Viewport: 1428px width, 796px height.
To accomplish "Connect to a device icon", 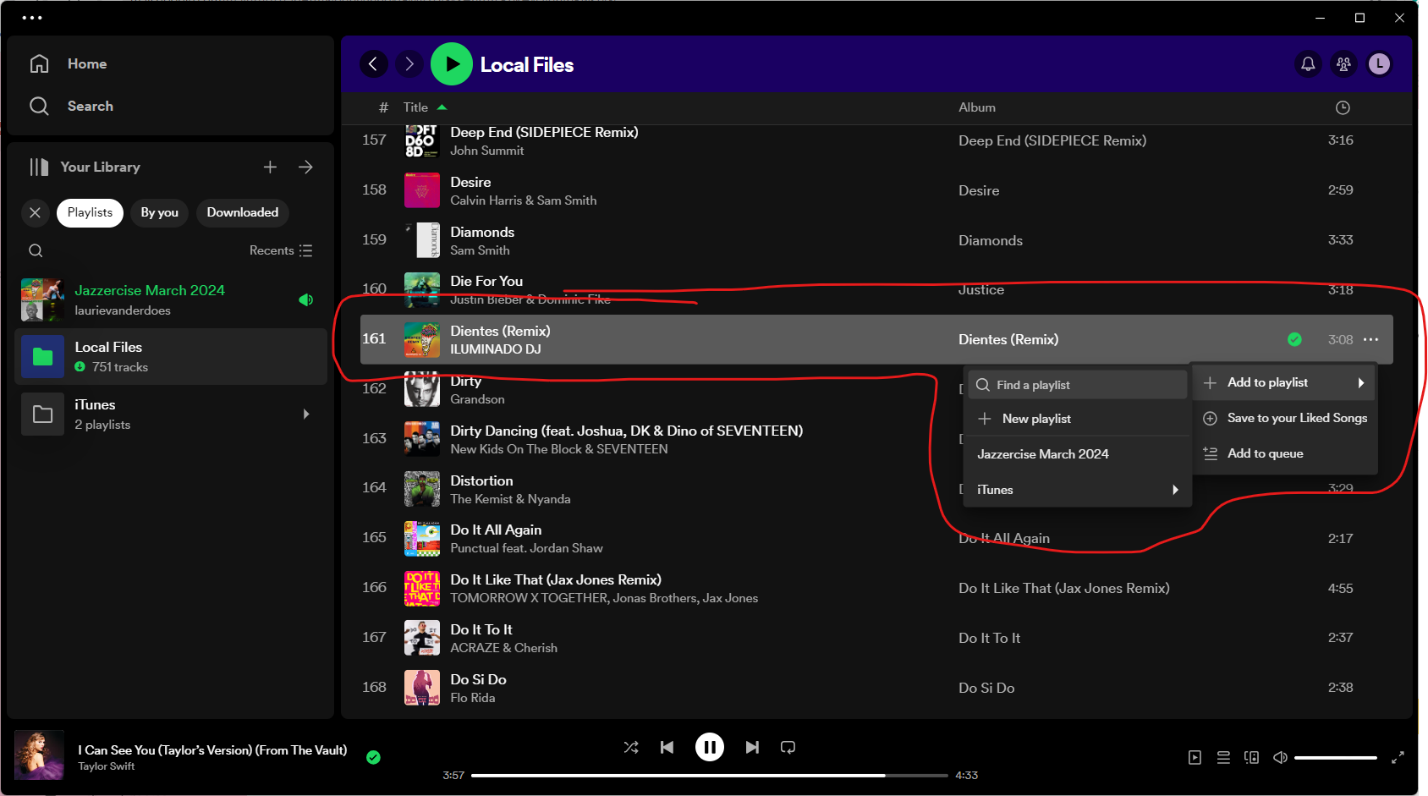I will pos(1251,758).
